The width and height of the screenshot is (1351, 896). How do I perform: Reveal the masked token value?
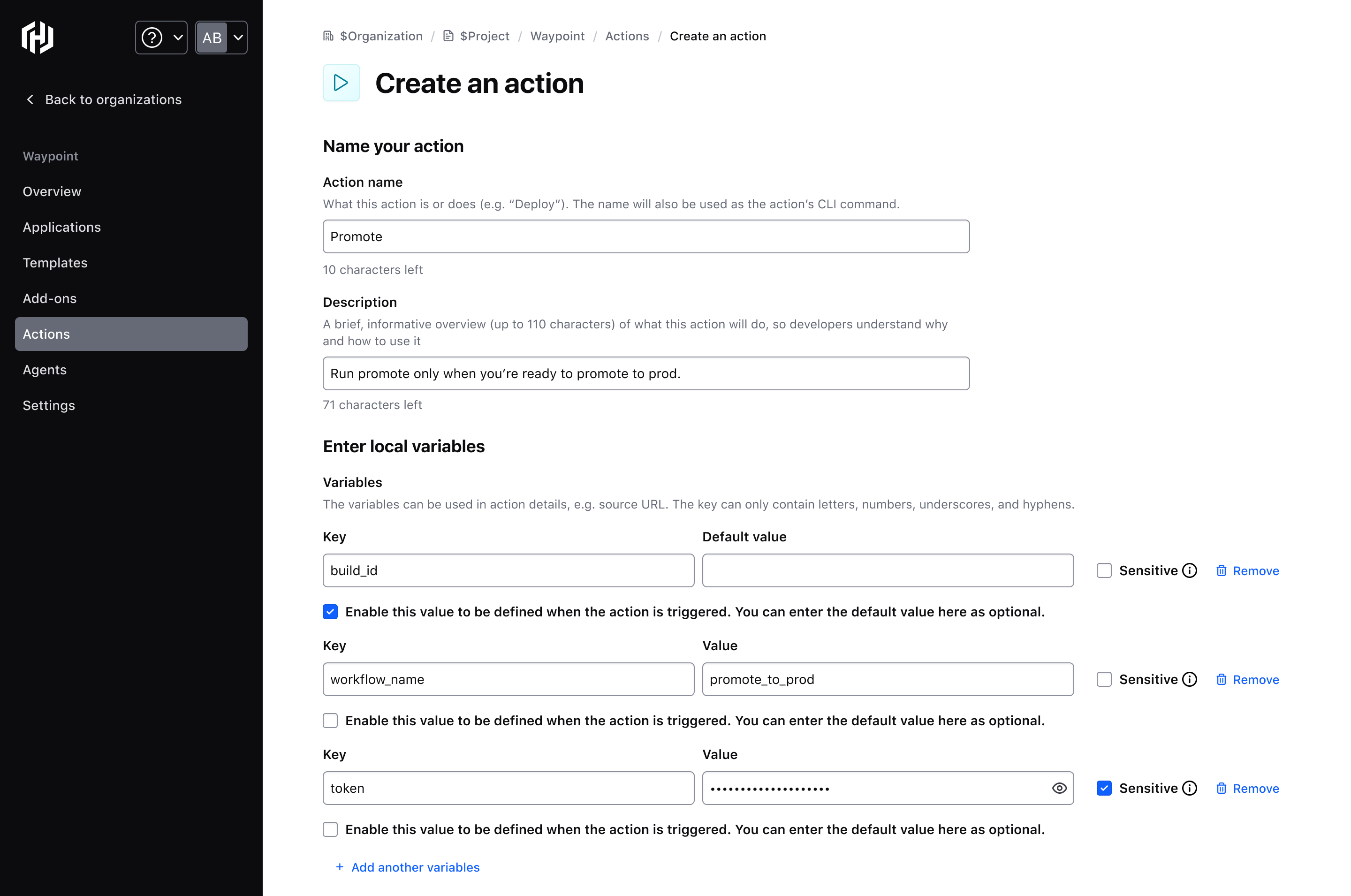(x=1059, y=788)
